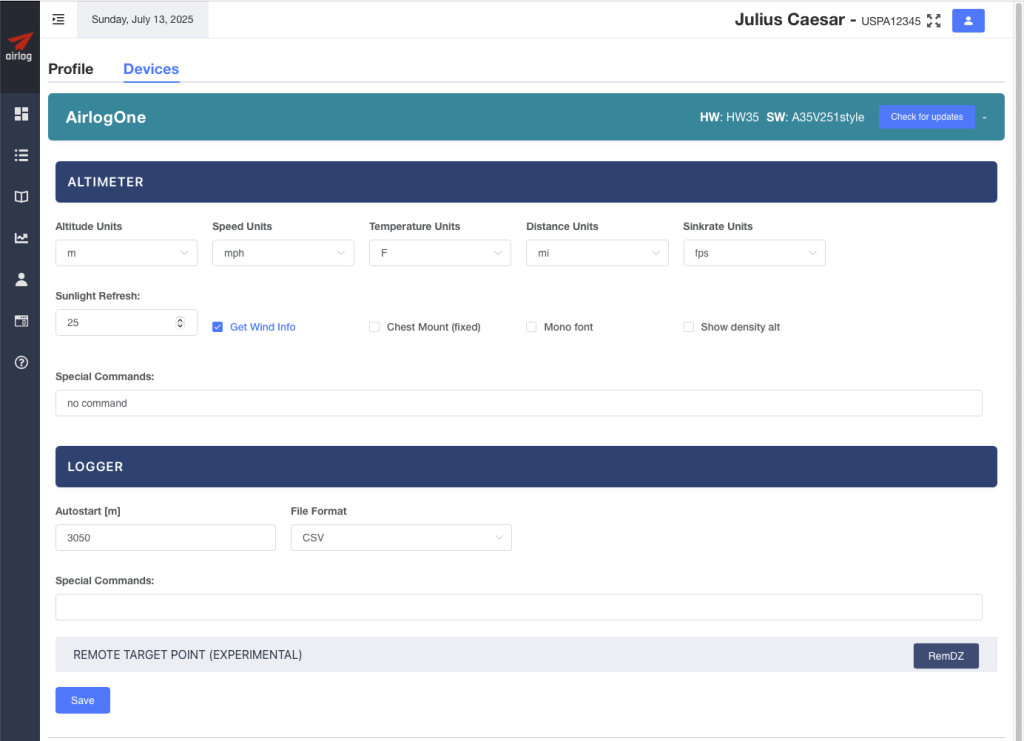Switch to the Profile tab

coord(71,69)
